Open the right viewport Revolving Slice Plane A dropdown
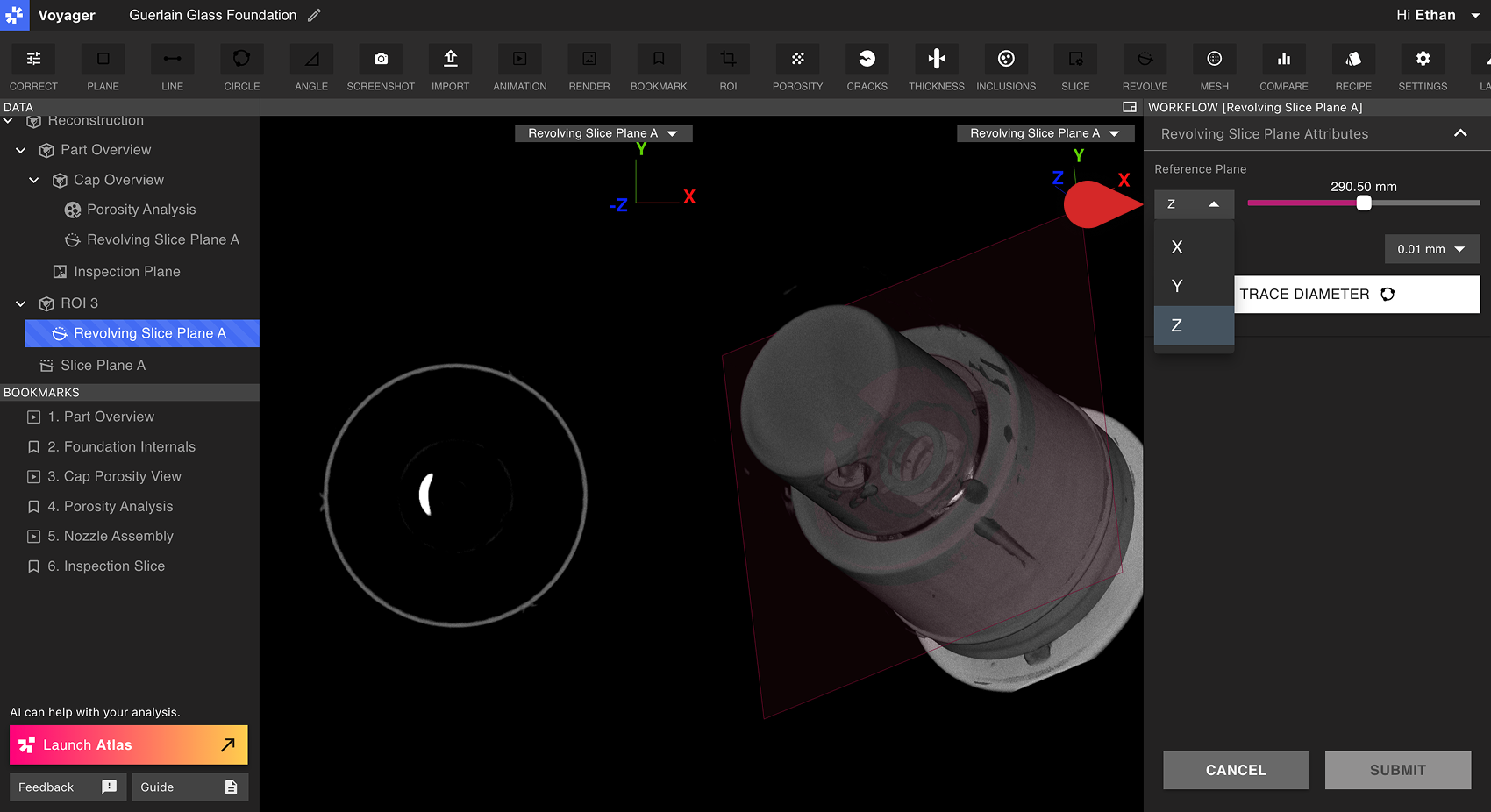Image resolution: width=1491 pixels, height=812 pixels. [x=1045, y=133]
